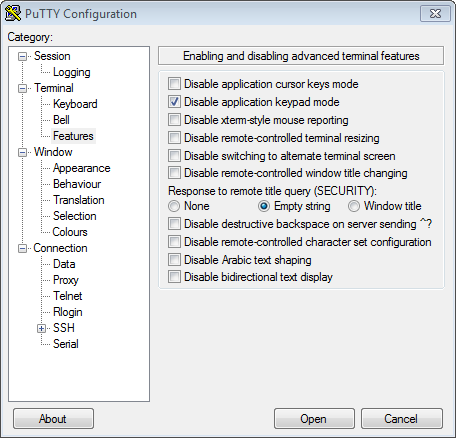Collapse the Connection tree node
Image resolution: width=456 pixels, height=438 pixels.
22,248
